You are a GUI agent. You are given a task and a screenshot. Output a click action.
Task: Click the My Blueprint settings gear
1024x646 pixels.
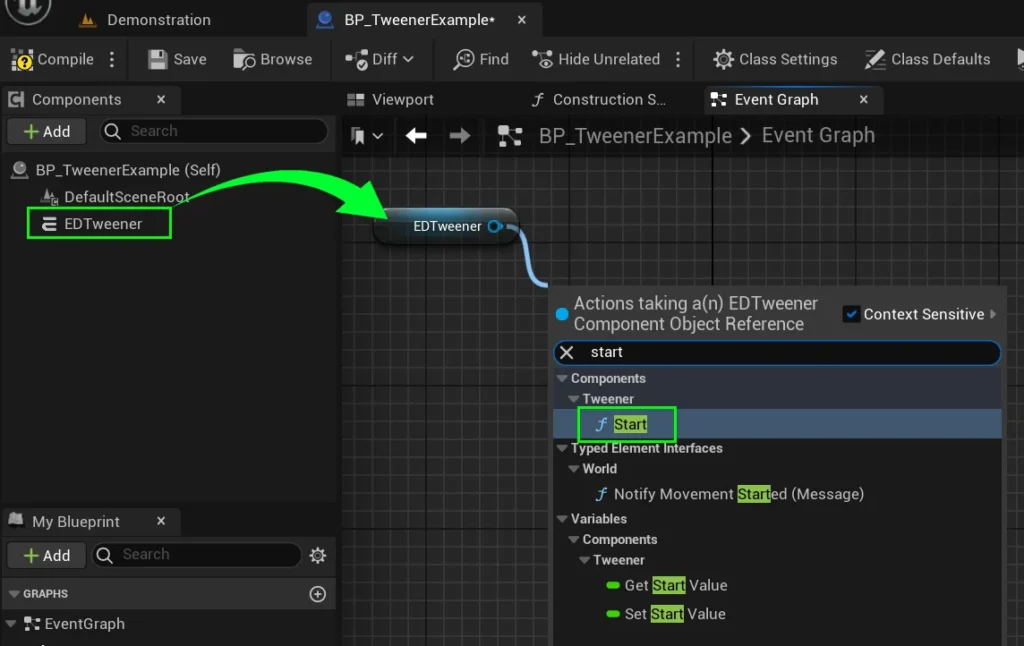tap(318, 555)
